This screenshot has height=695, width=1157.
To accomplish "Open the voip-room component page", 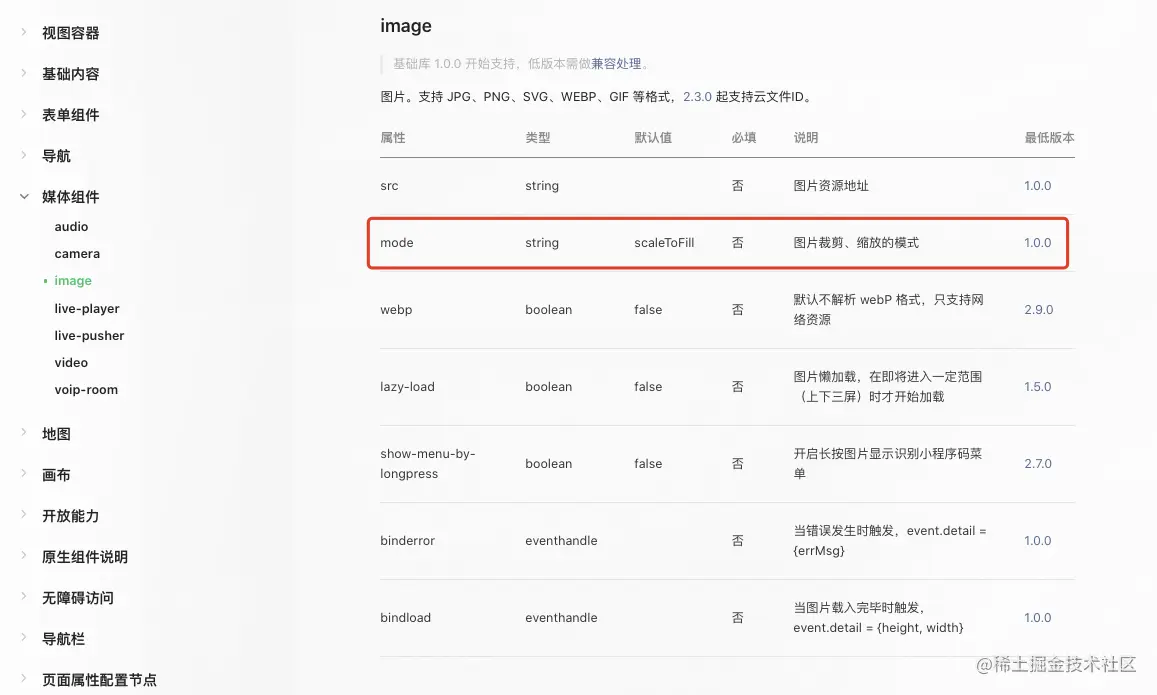I will 86,390.
